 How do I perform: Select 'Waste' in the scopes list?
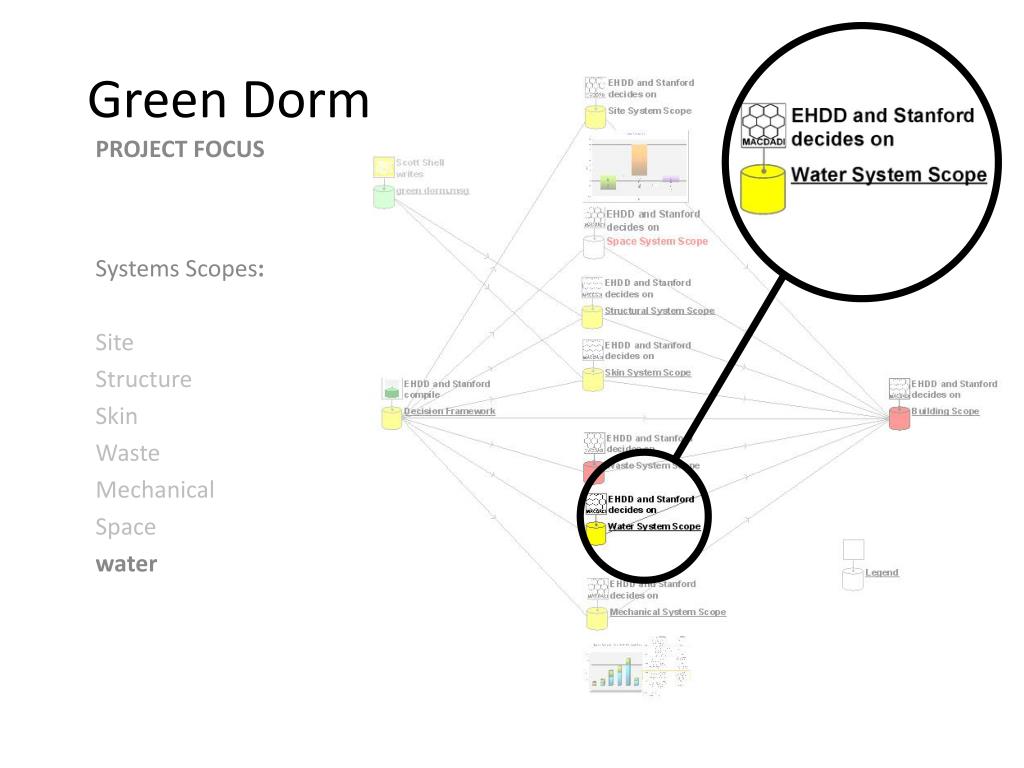127,453
